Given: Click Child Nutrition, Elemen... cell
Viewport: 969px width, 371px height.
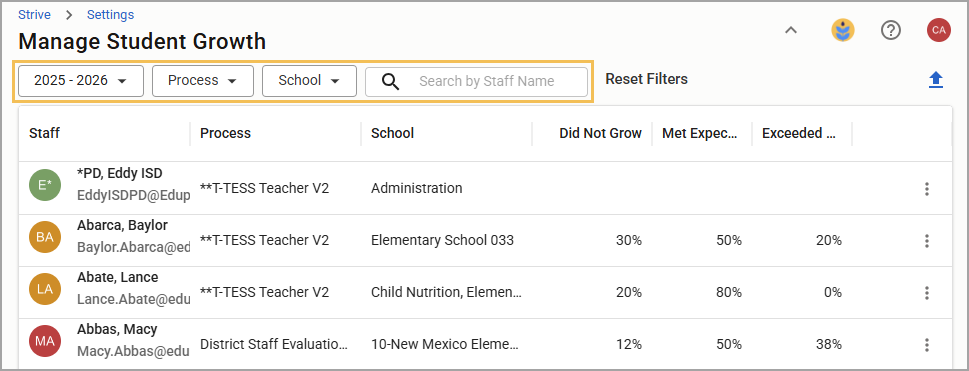Looking at the screenshot, I should point(446,292).
